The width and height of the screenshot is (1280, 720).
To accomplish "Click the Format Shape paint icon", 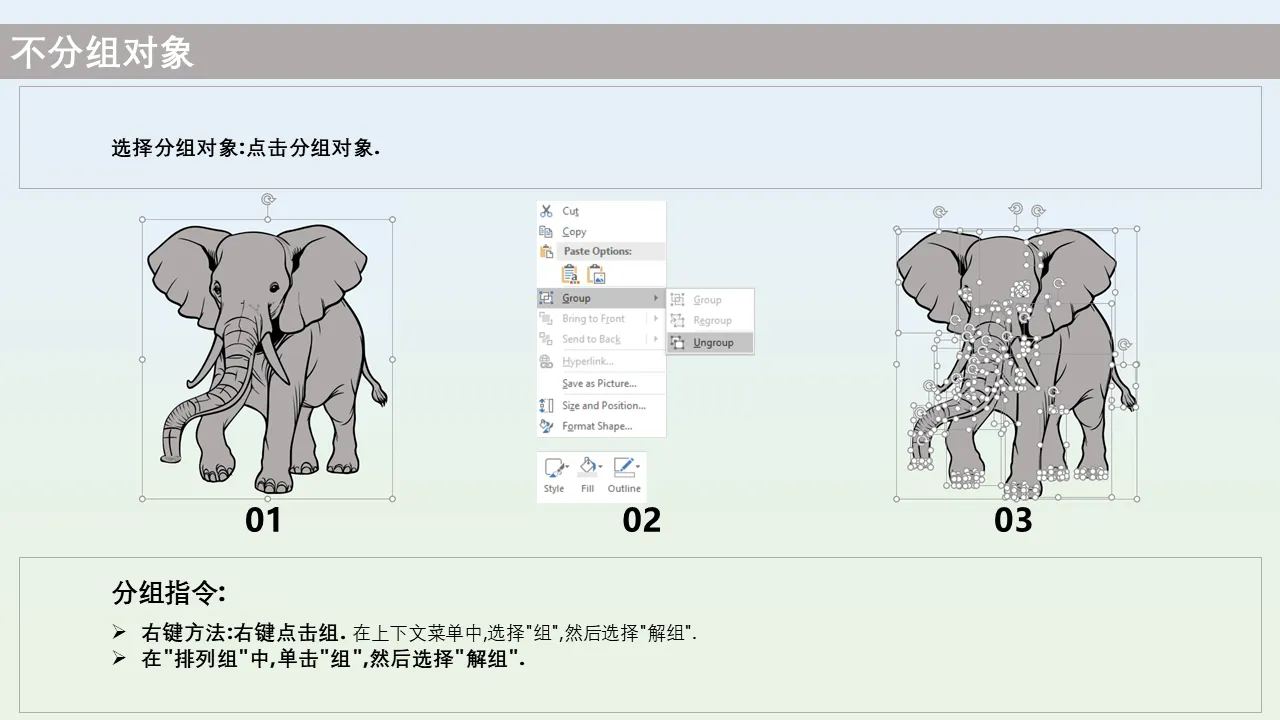I will [546, 426].
